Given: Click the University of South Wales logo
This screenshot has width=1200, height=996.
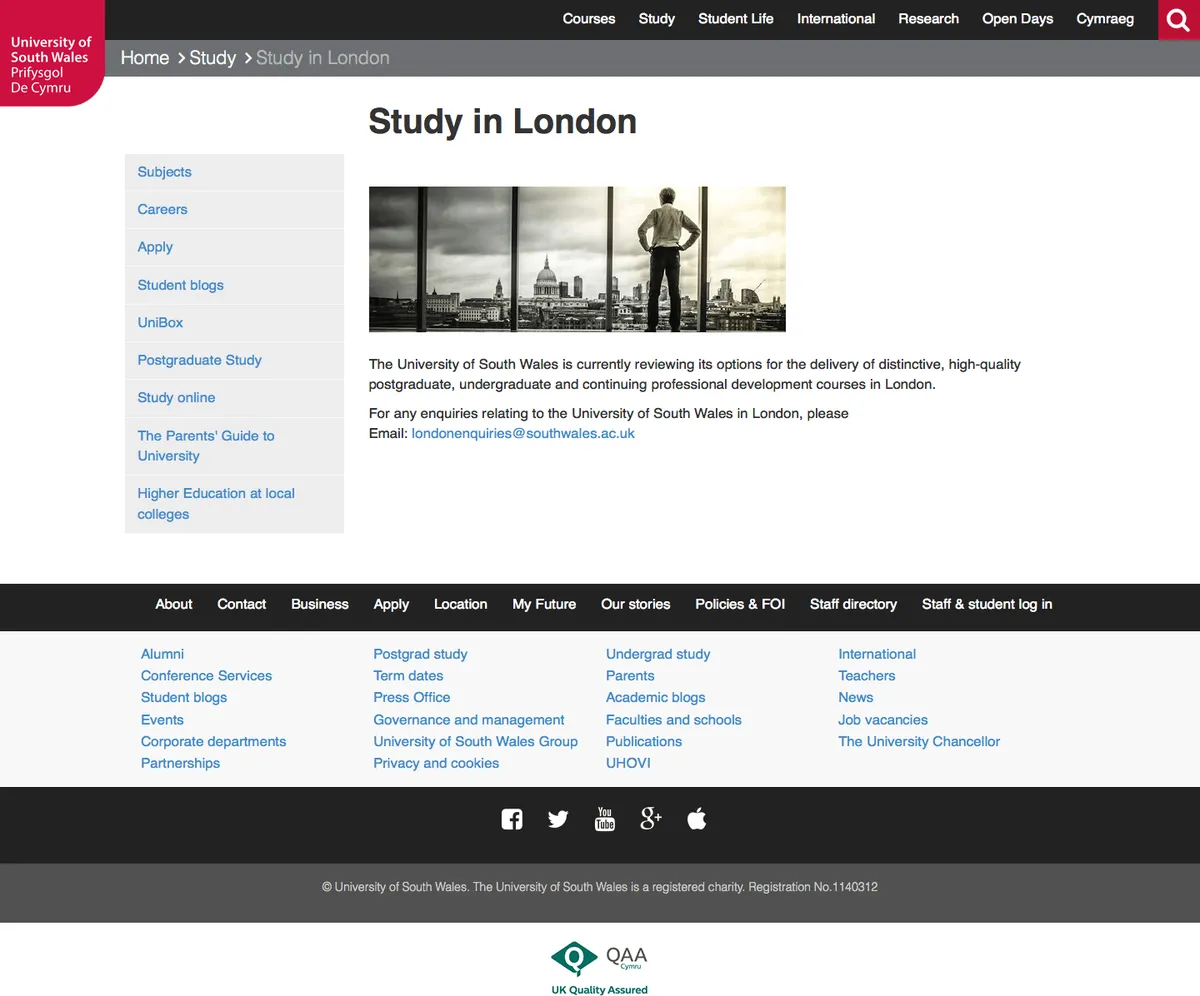Looking at the screenshot, I should tap(52, 53).
